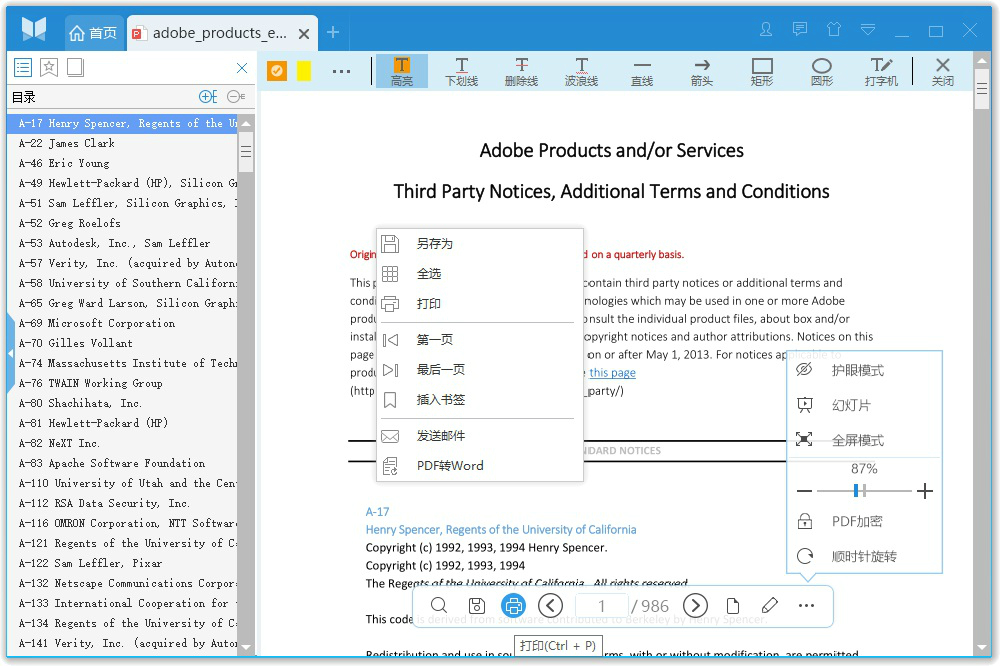Open PDF加密 encryption option
The width and height of the screenshot is (1000, 666).
pos(864,521)
